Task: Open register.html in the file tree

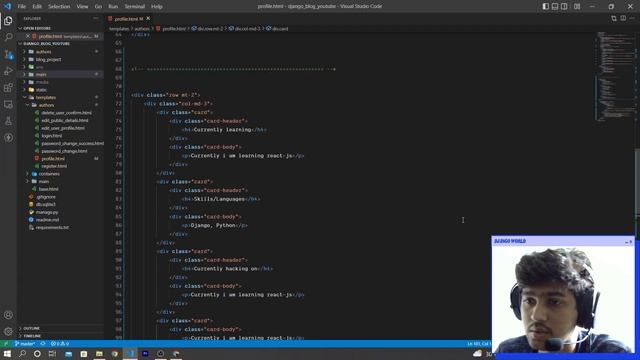Action: coord(54,166)
